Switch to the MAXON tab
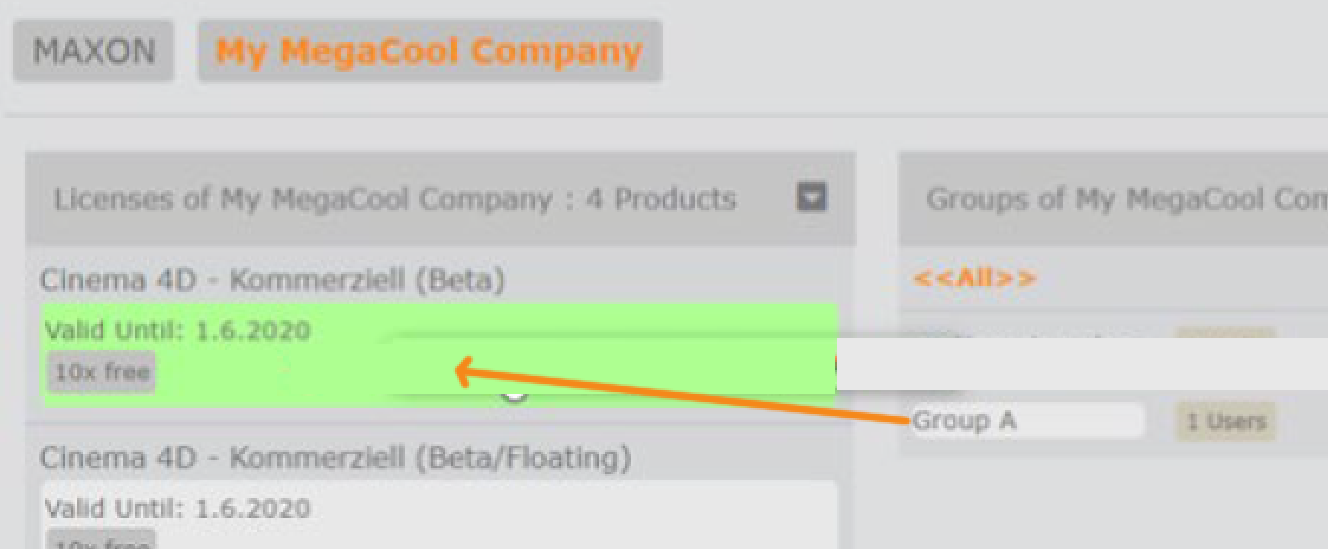 (x=93, y=51)
